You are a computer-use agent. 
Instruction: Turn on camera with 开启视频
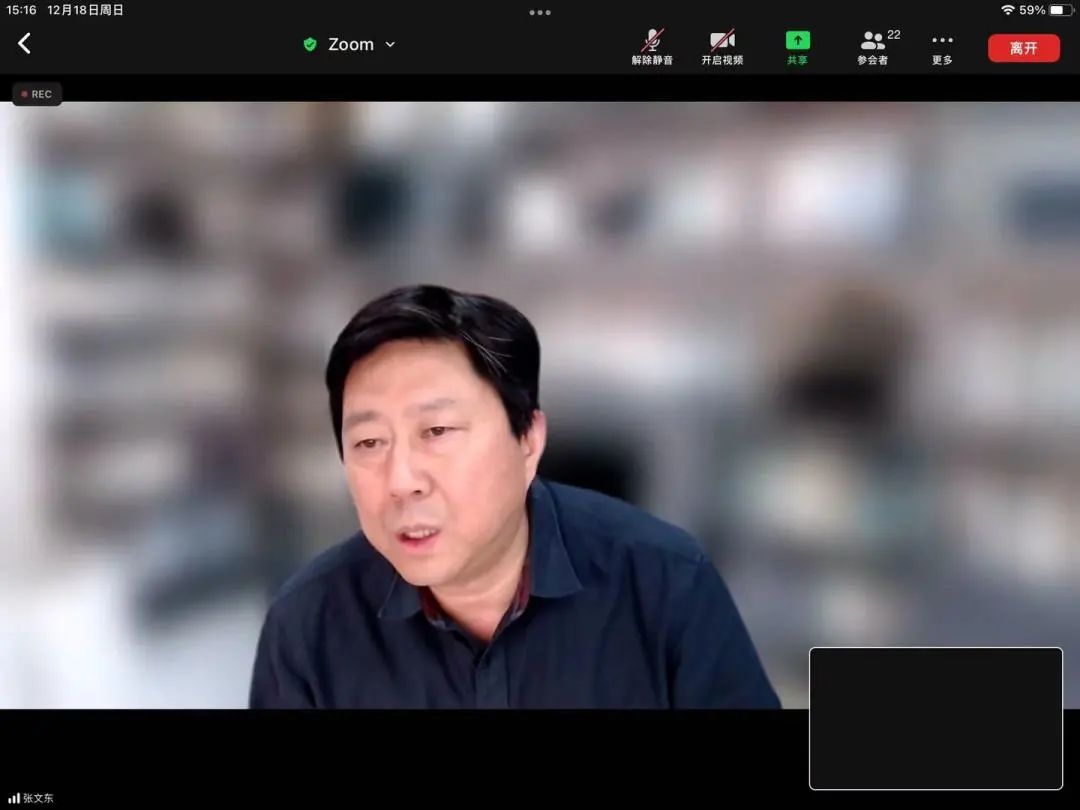[x=722, y=47]
